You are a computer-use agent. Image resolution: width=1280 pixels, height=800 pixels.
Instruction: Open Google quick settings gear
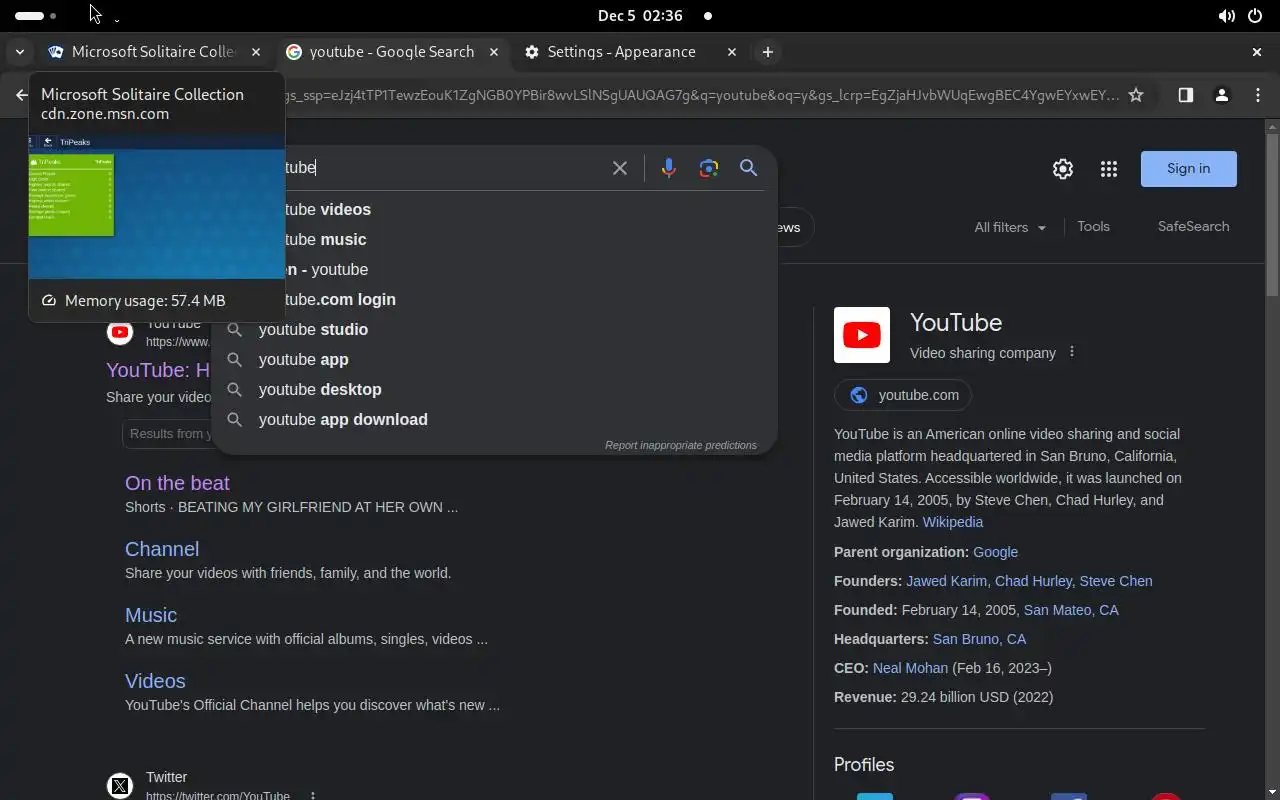(x=1063, y=169)
